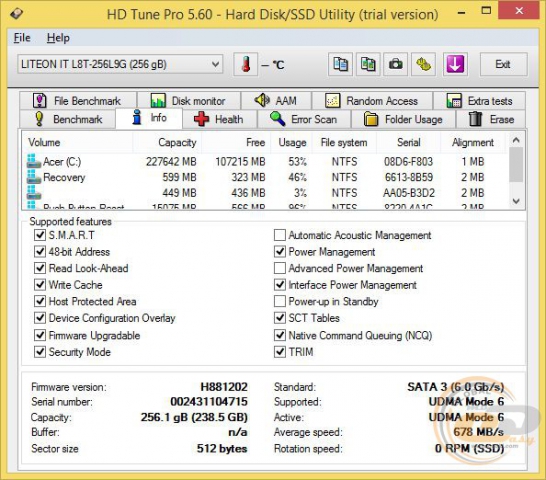Toggle the Write Cache checkbox
The width and height of the screenshot is (546, 480).
(x=40, y=285)
